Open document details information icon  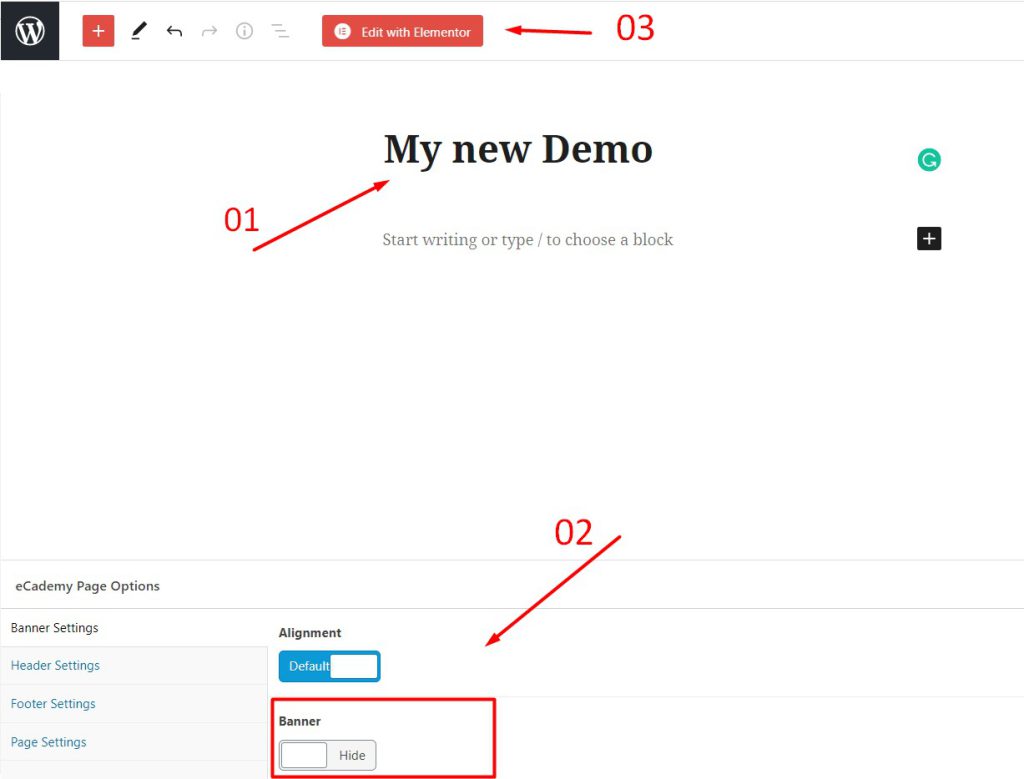pos(245,30)
